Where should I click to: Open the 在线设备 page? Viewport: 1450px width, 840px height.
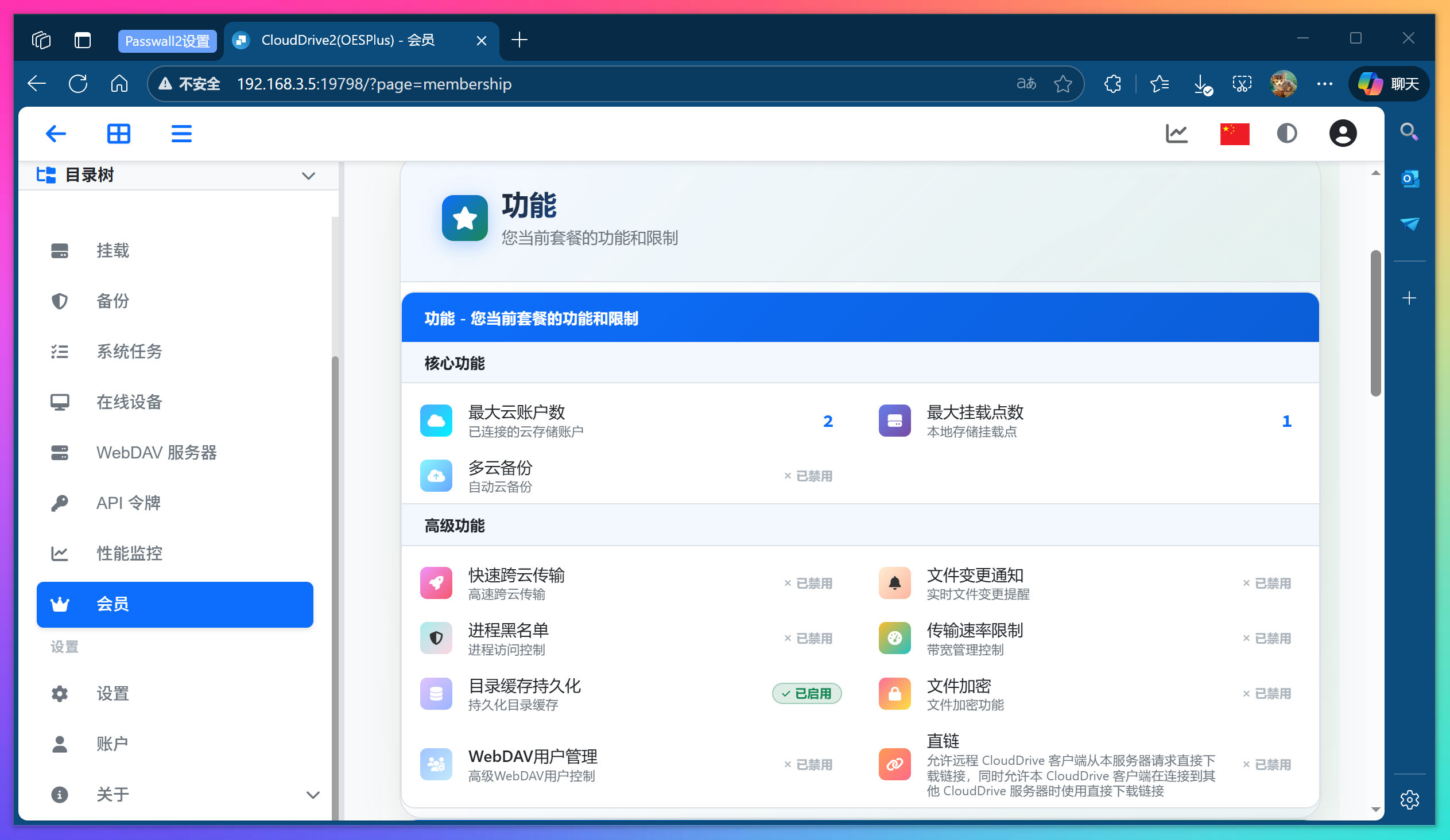tap(129, 402)
